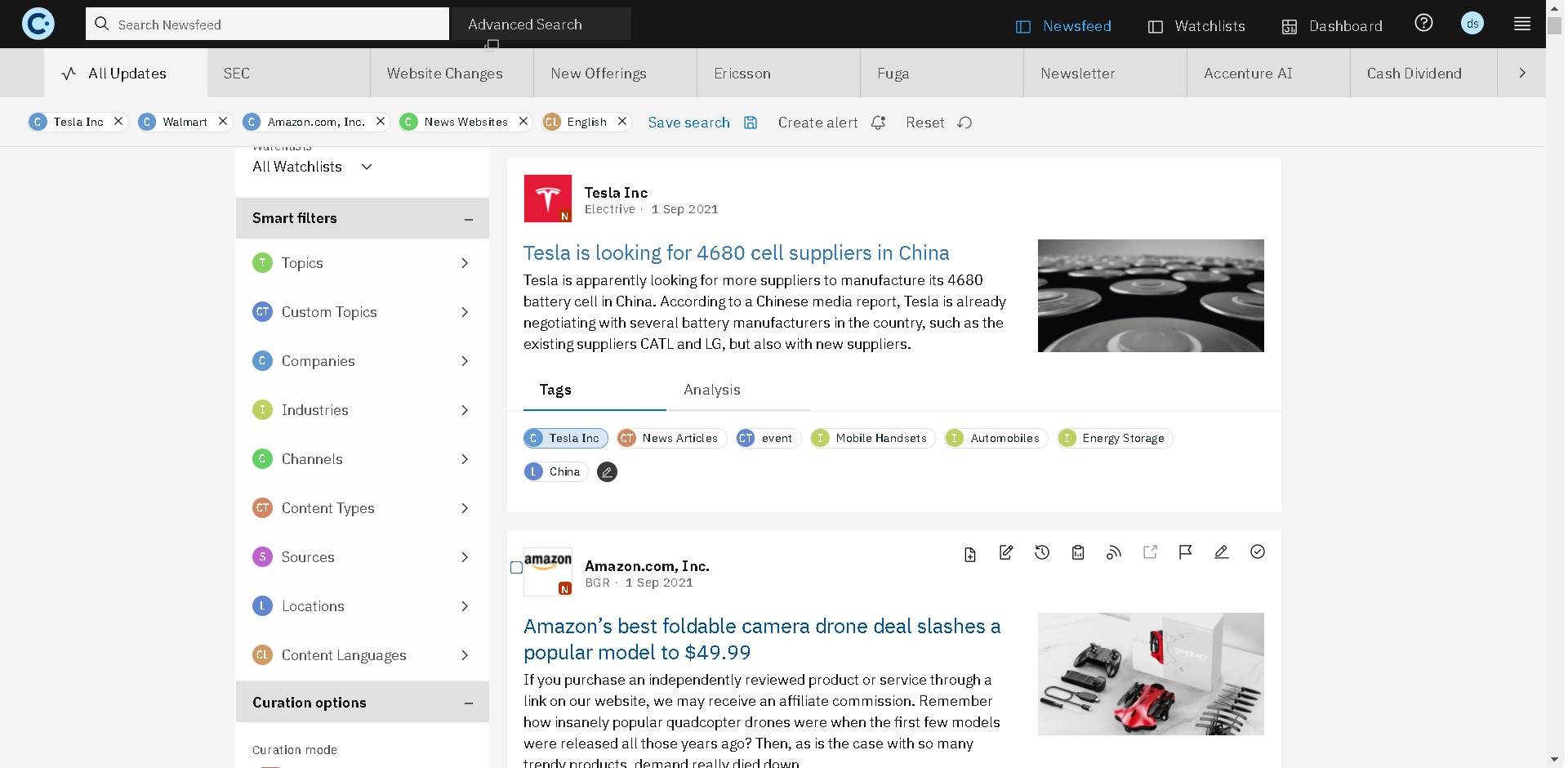The image size is (1568, 768).
Task: Open the All Watchlists dropdown
Action: [313, 167]
